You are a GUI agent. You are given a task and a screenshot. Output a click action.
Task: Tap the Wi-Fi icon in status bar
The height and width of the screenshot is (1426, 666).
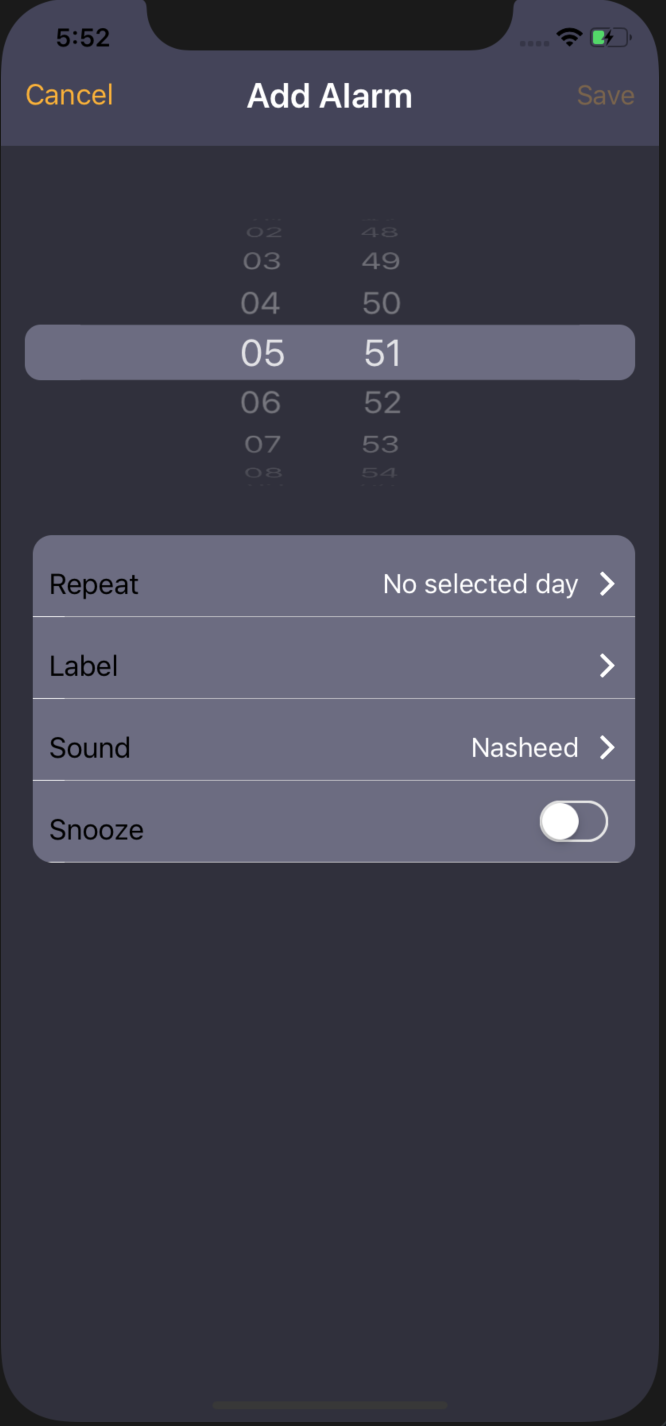tap(569, 36)
